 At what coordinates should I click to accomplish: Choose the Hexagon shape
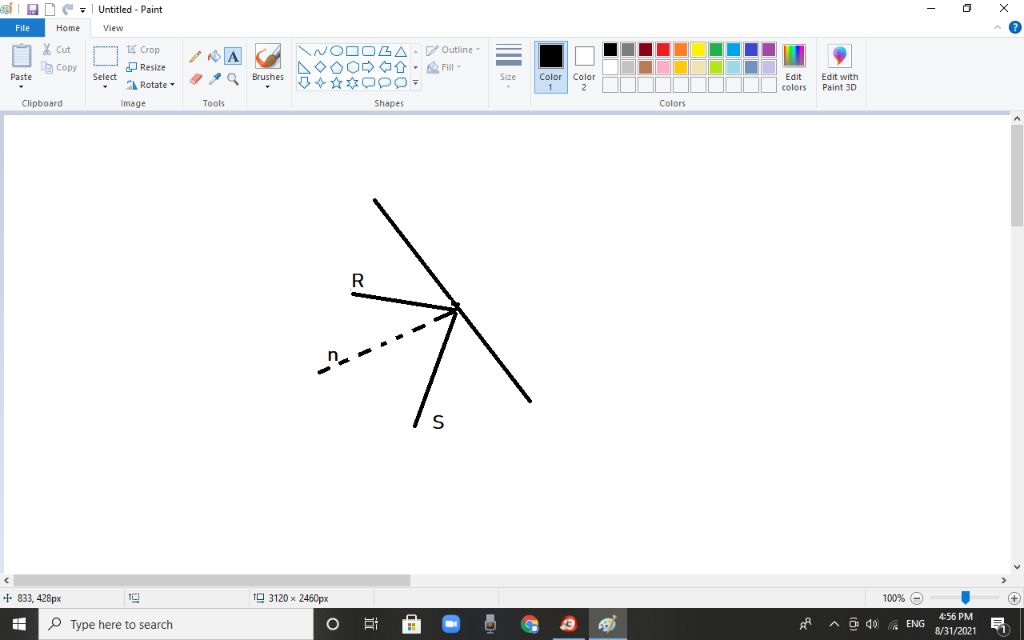(352, 67)
